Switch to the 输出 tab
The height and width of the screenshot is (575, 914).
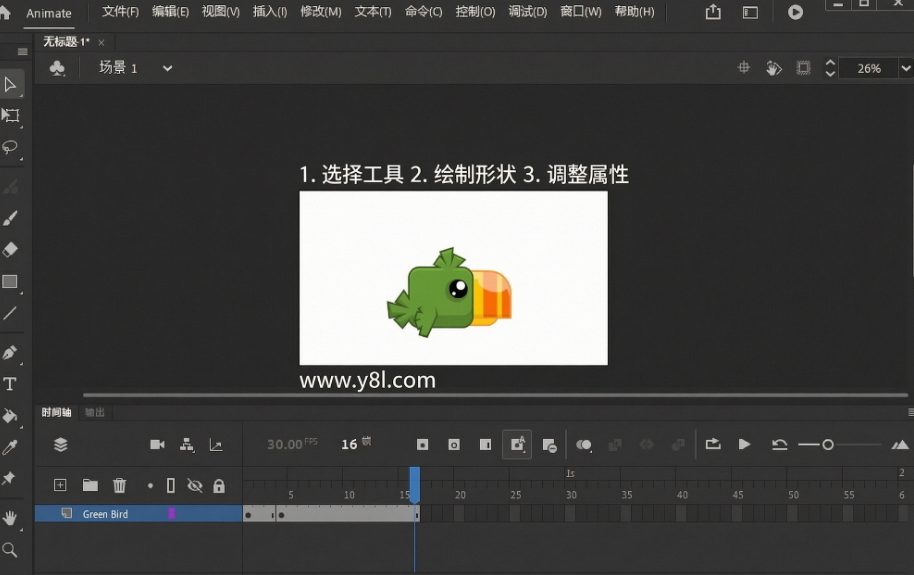pyautogui.click(x=94, y=412)
